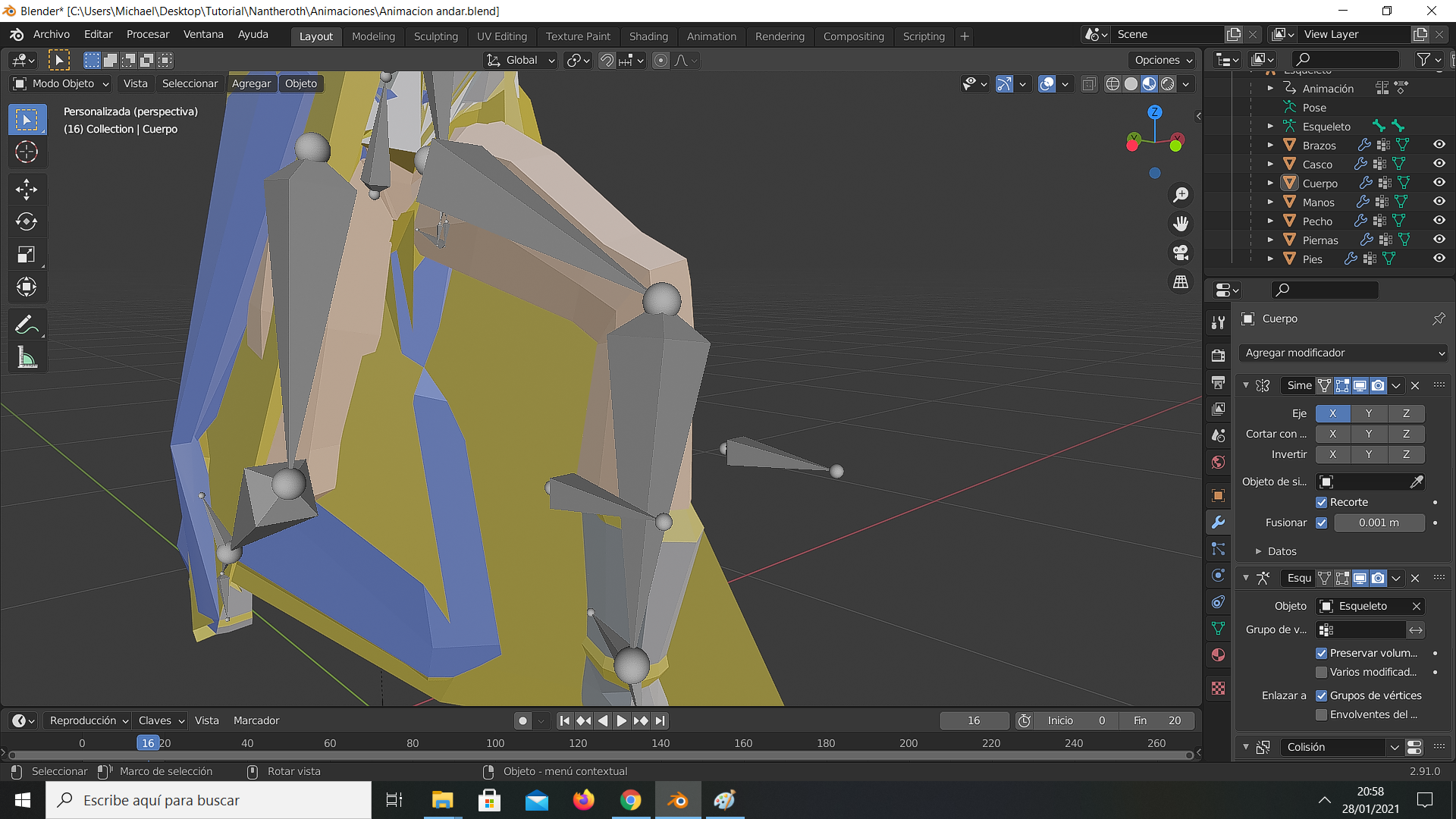Screen dimensions: 1456x819
Task: Select the Move tool in toolbar
Action: point(27,190)
